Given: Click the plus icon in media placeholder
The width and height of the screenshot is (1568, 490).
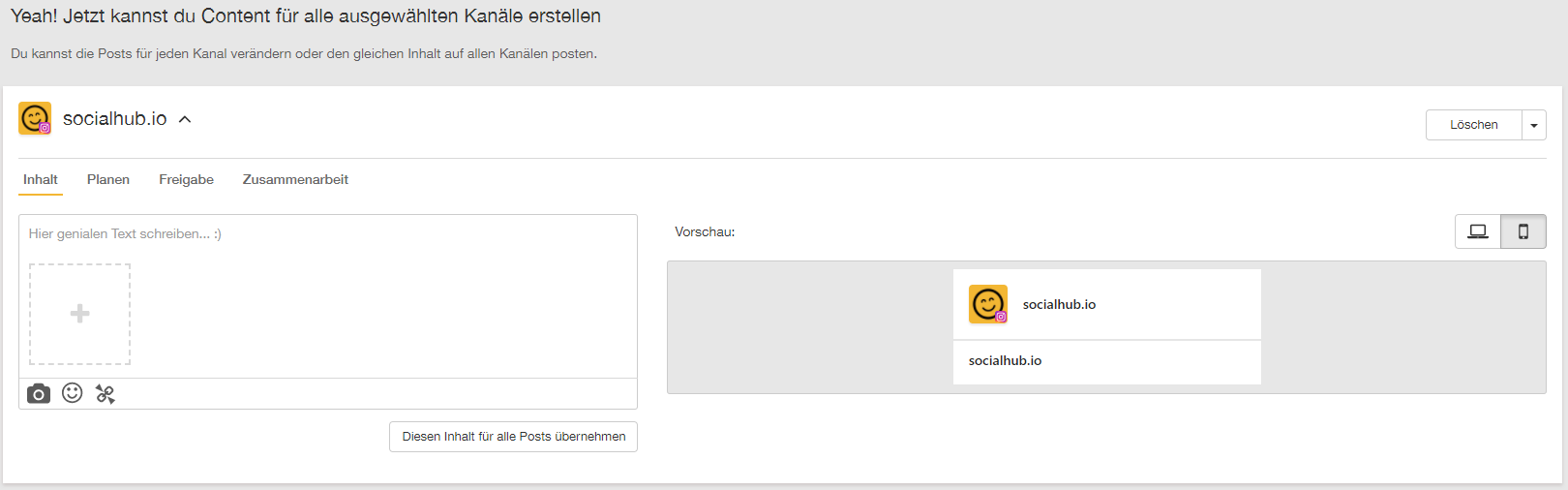Looking at the screenshot, I should (x=80, y=314).
